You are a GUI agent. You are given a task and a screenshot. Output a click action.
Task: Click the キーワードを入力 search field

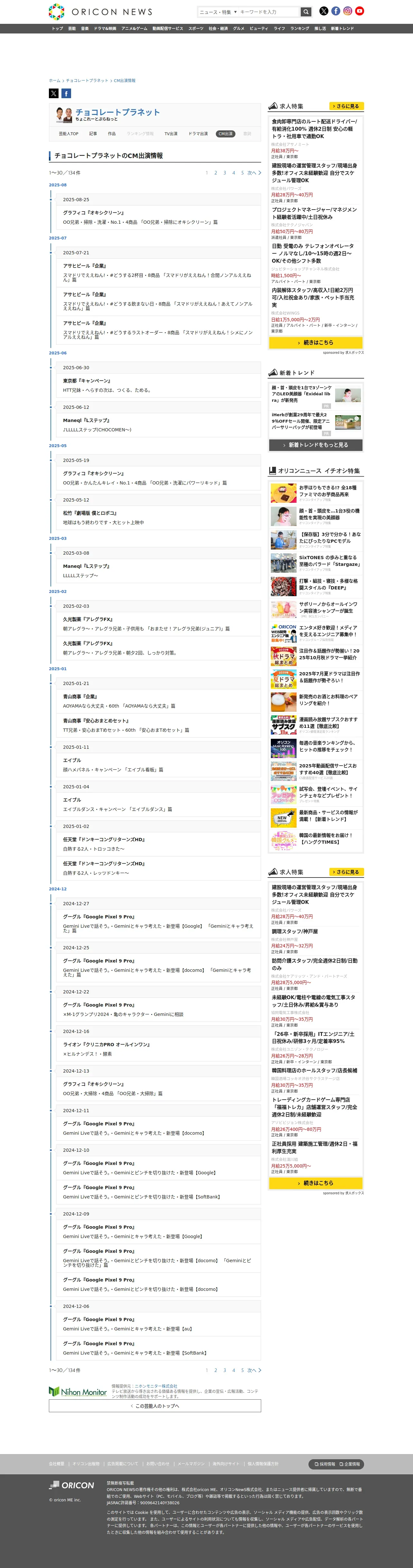269,12
